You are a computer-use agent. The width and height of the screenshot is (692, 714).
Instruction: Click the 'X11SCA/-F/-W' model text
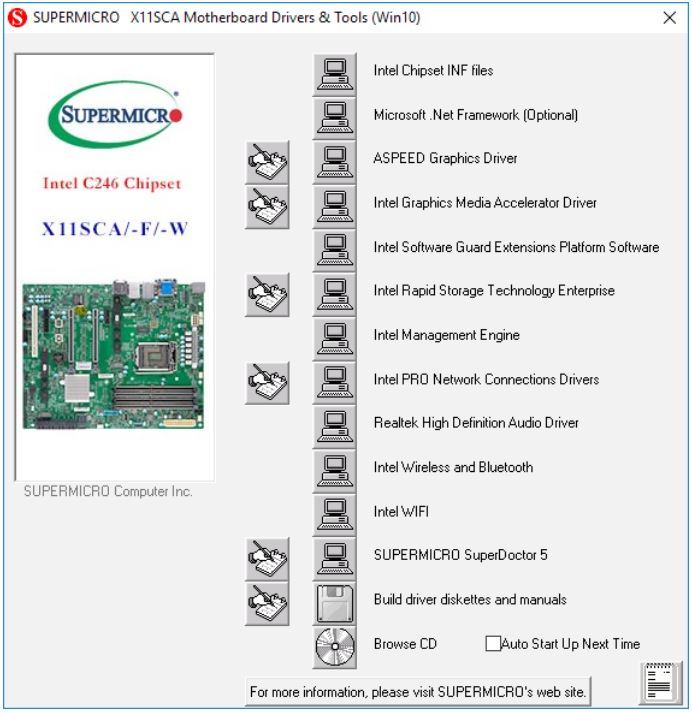click(115, 229)
